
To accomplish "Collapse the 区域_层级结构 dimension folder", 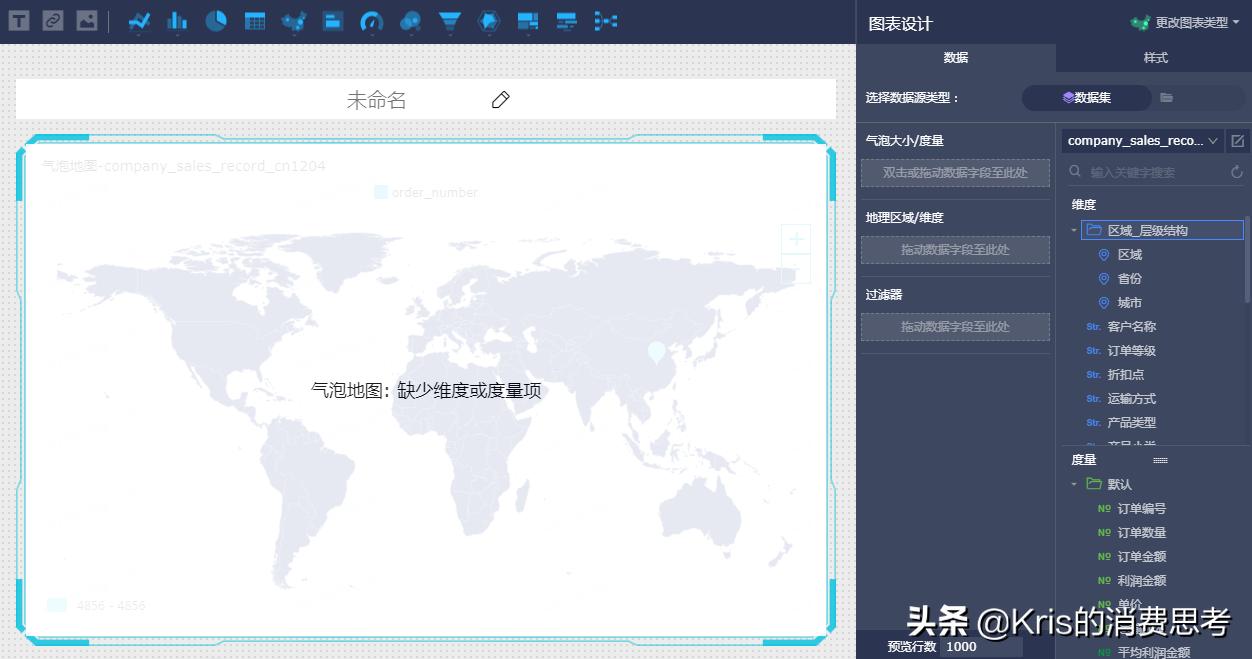I will pyautogui.click(x=1074, y=229).
